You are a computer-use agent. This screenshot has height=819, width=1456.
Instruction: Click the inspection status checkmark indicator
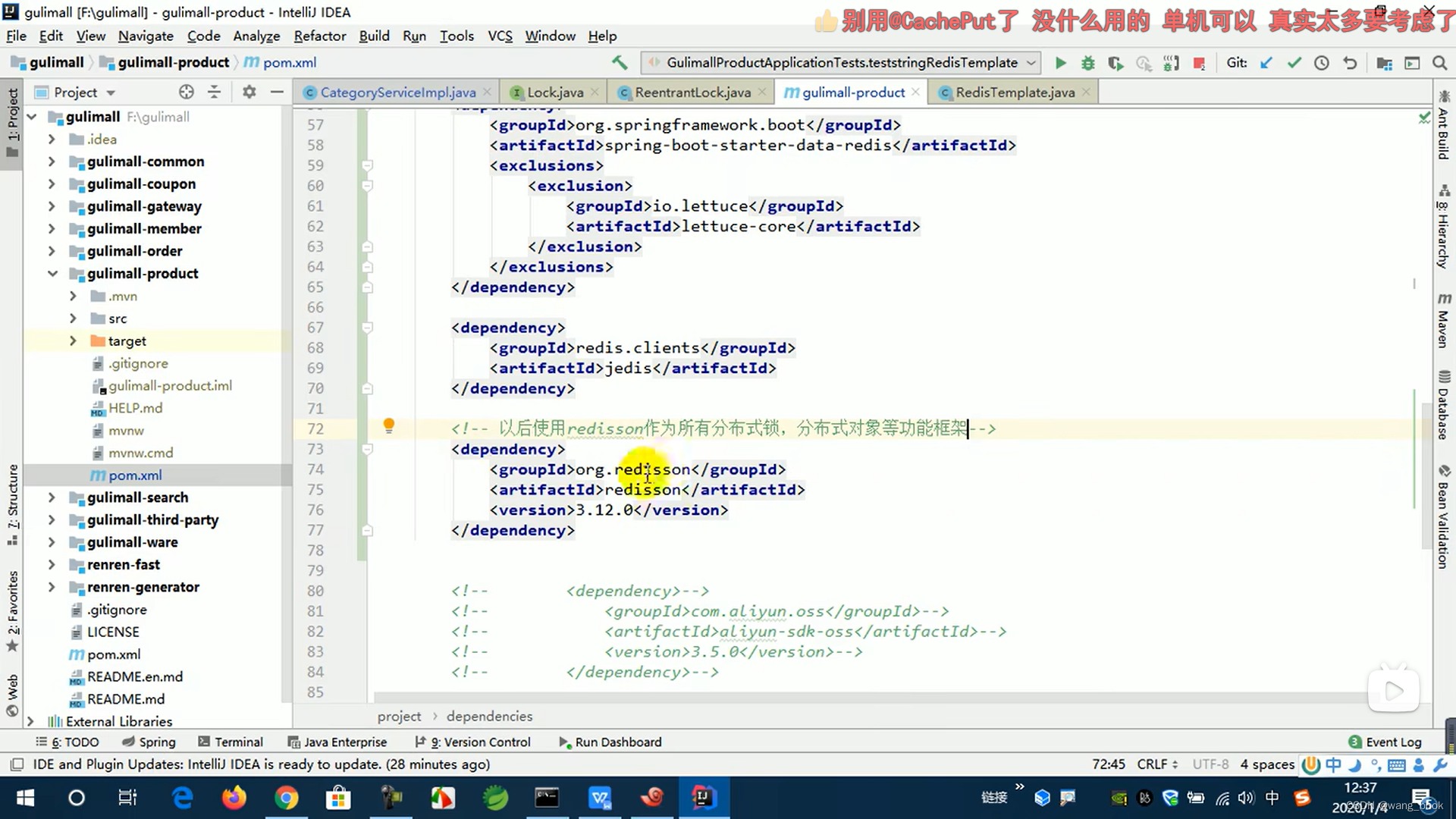pos(1424,118)
